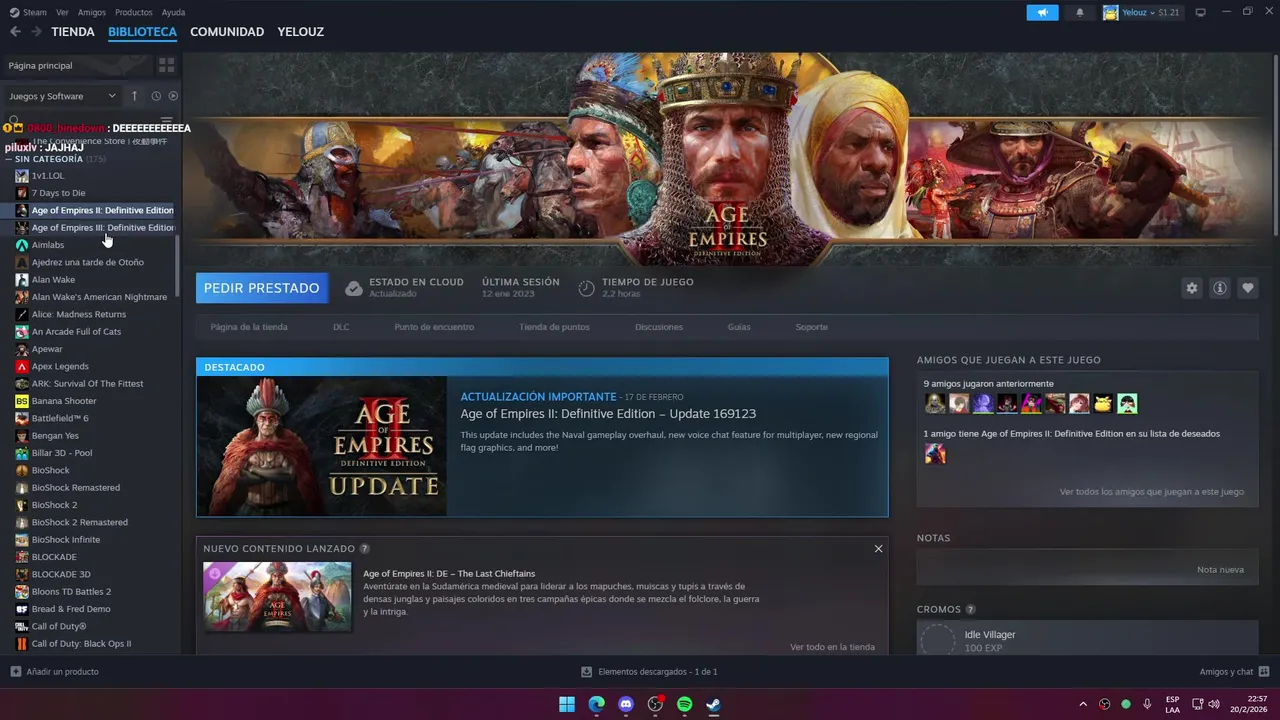Open game settings gear icon
This screenshot has width=1280, height=720.
point(1191,288)
